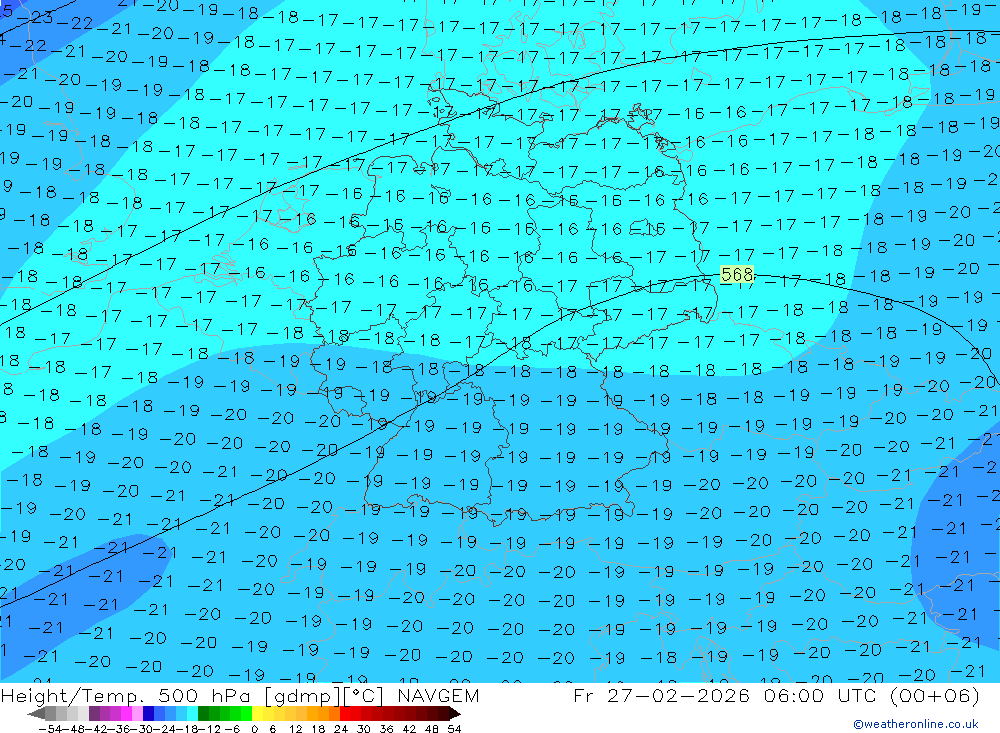
Task: Click the NAVGEM model name
Action: (x=438, y=695)
